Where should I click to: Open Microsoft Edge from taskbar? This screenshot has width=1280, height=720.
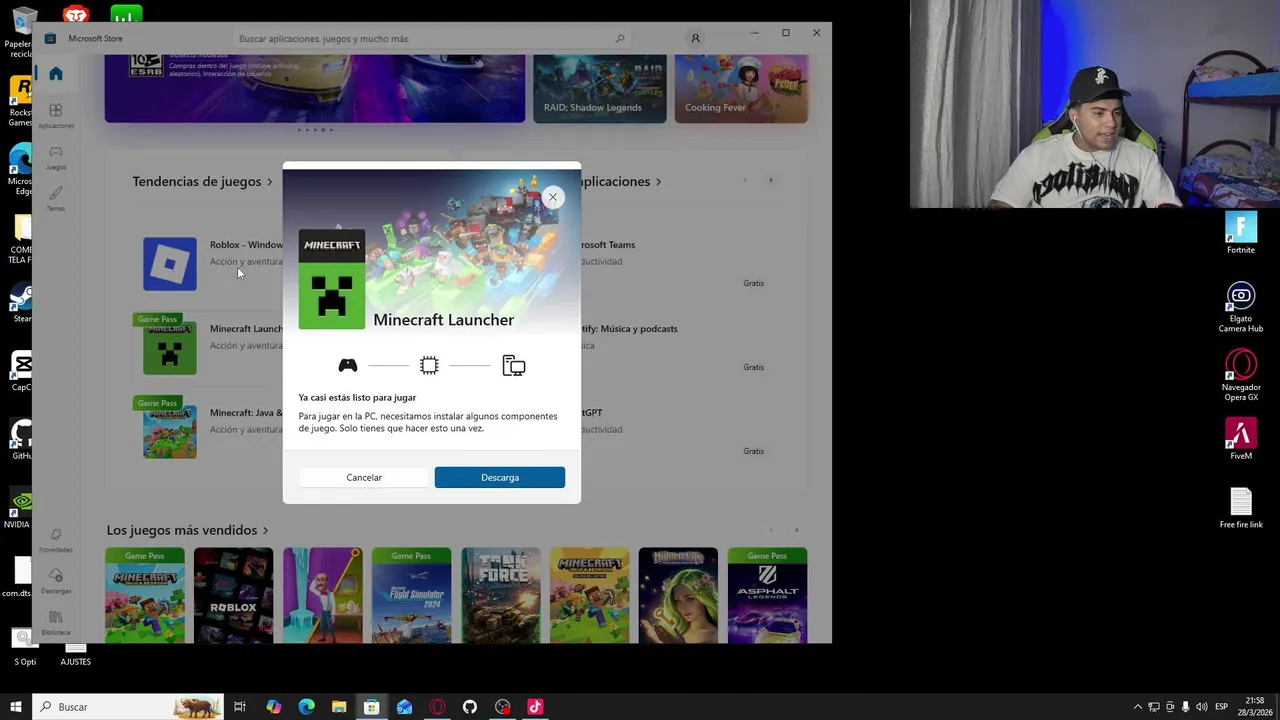[x=306, y=707]
